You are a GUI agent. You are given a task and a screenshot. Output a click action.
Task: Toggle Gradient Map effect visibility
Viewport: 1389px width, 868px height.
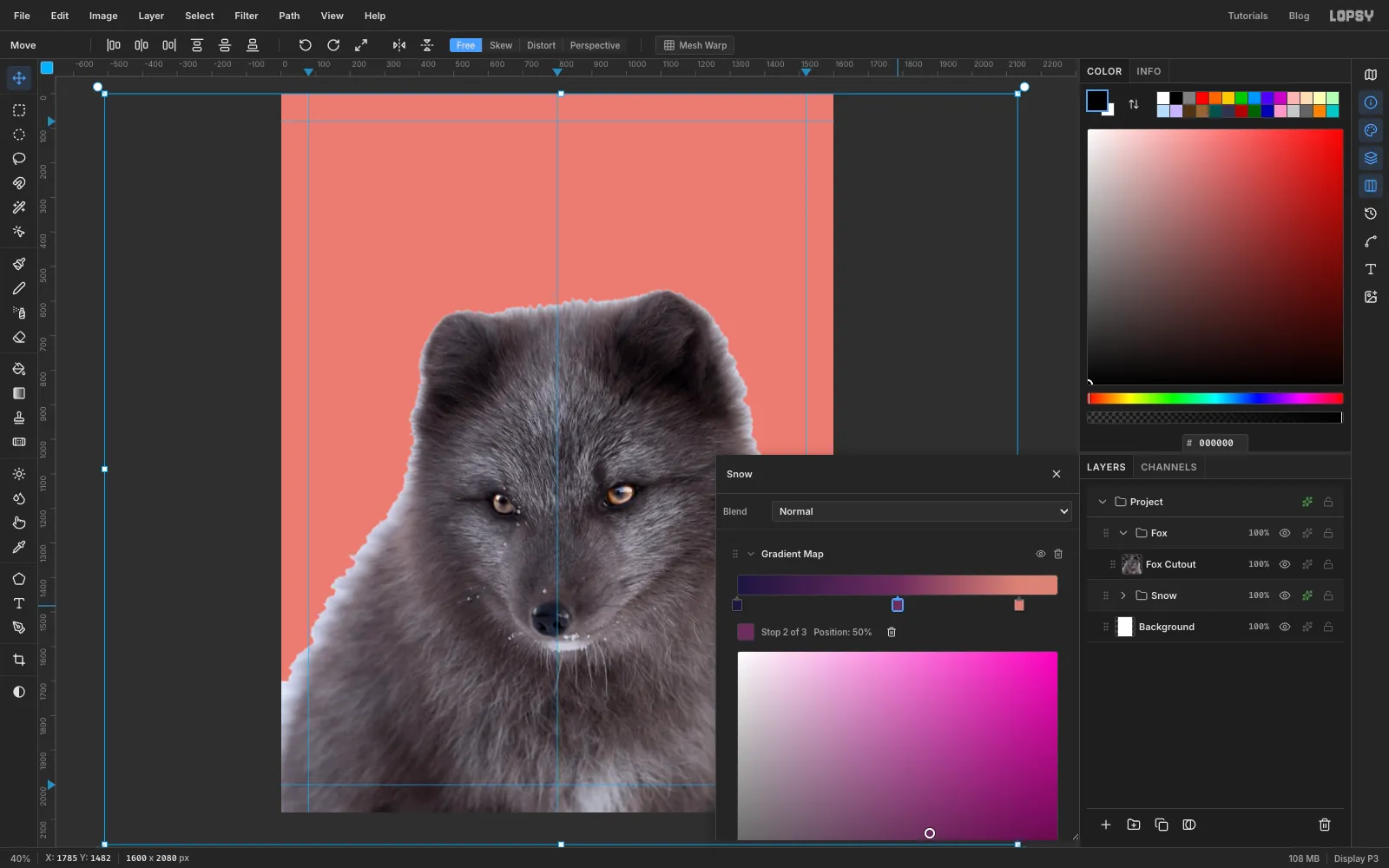(1041, 554)
